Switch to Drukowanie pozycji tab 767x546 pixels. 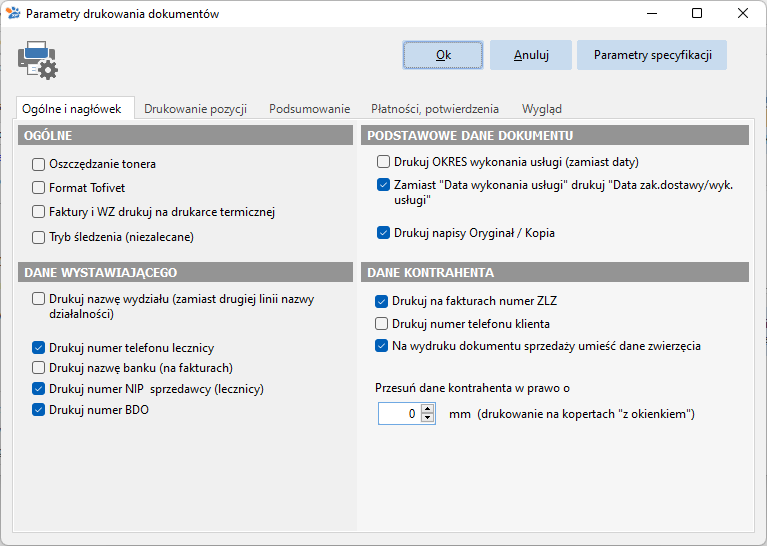point(195,109)
